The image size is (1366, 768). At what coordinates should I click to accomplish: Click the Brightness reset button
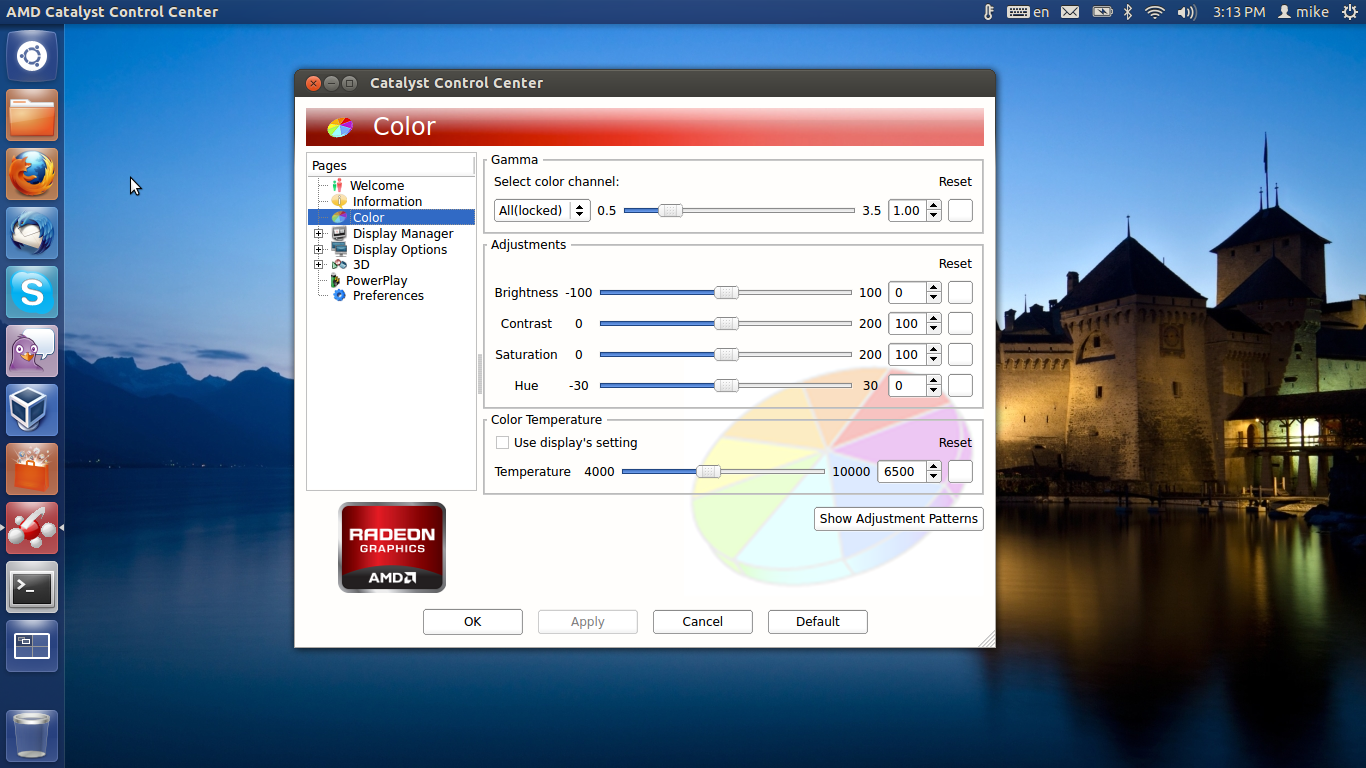coord(960,293)
